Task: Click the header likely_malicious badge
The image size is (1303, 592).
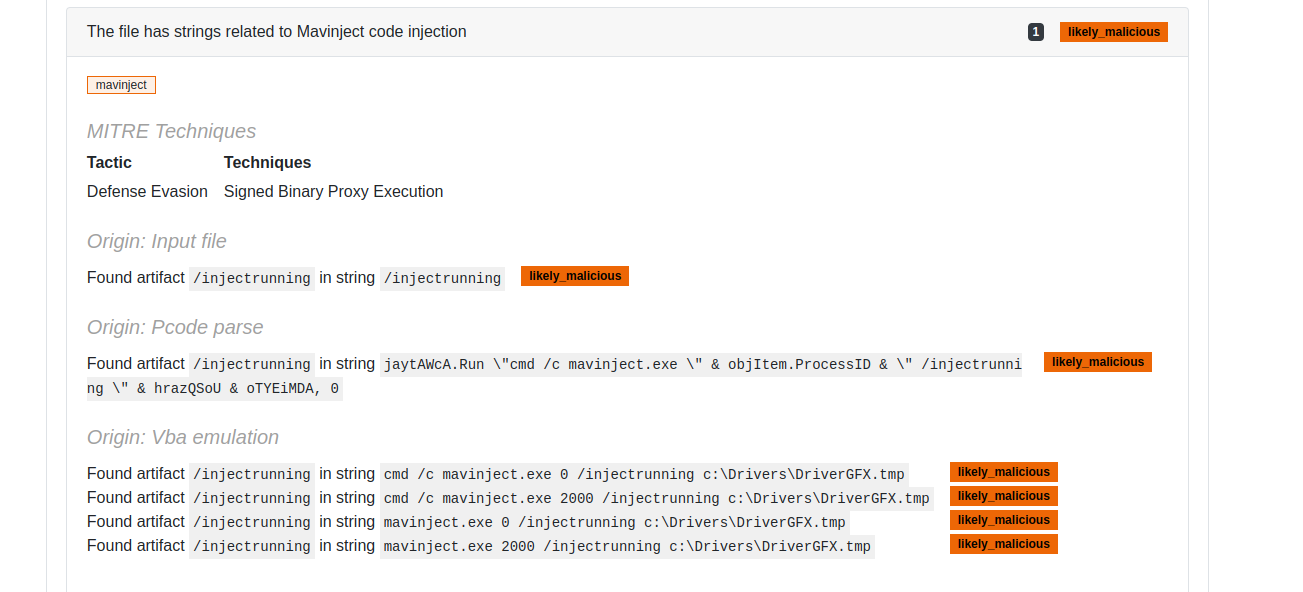Action: 1114,32
